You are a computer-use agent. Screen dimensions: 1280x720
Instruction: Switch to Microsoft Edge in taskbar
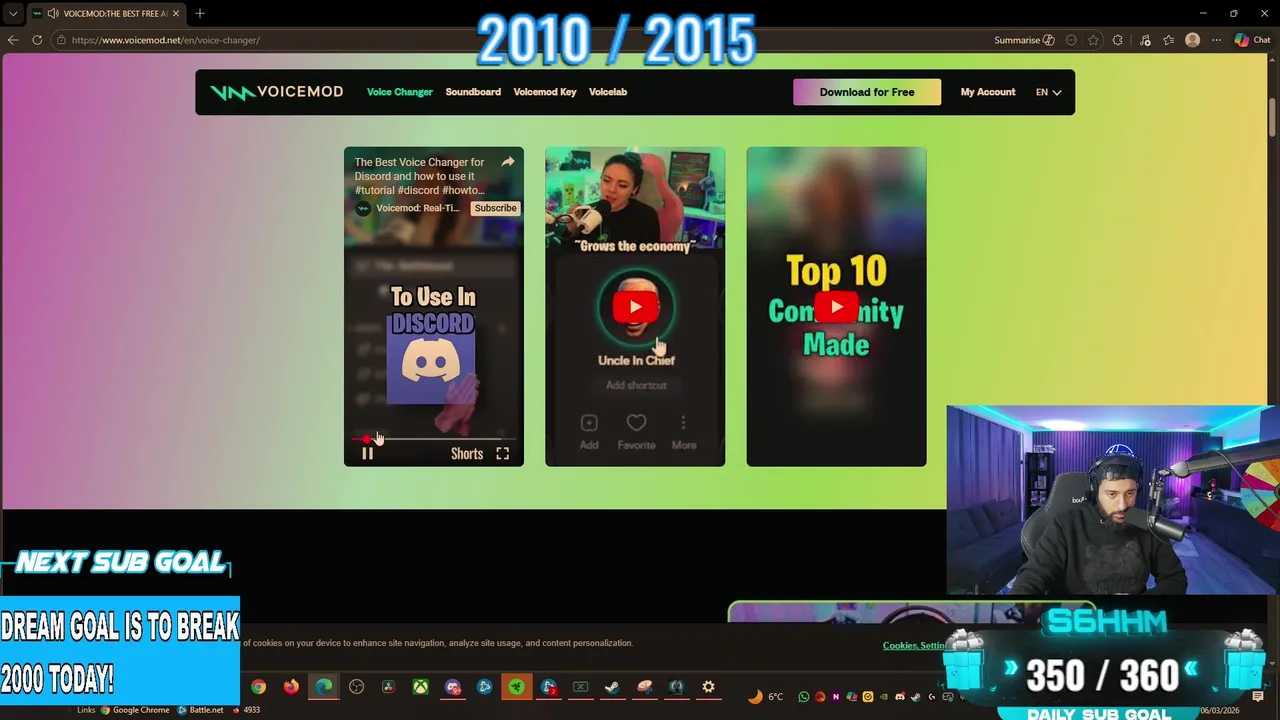click(324, 686)
